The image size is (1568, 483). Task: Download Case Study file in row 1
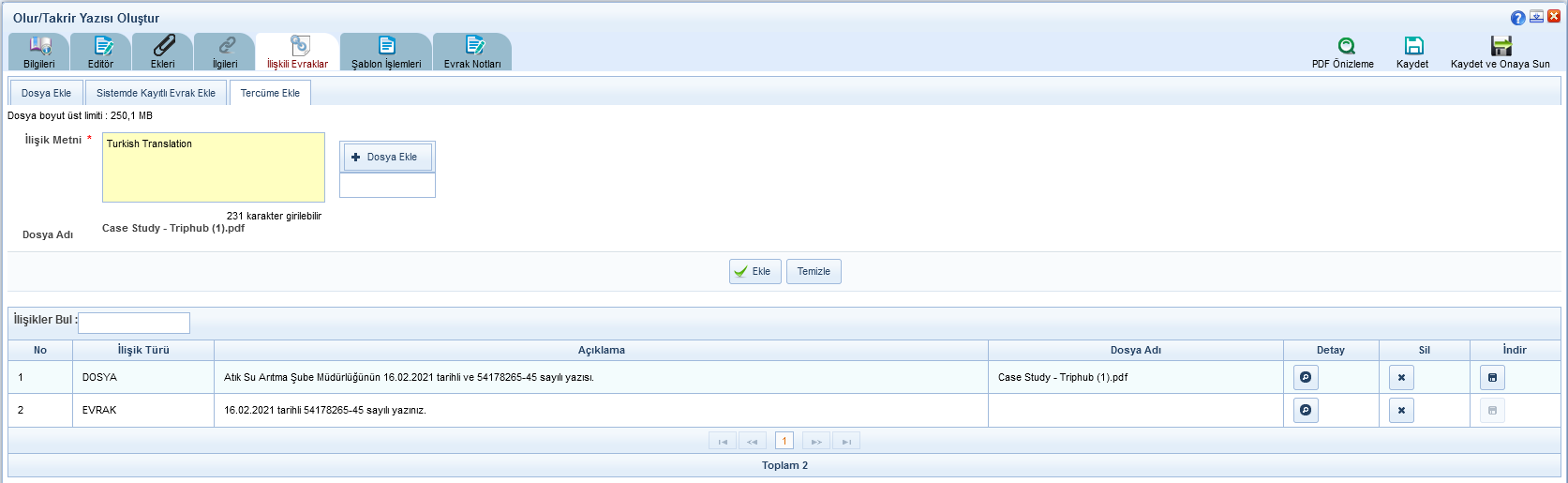coord(1492,377)
